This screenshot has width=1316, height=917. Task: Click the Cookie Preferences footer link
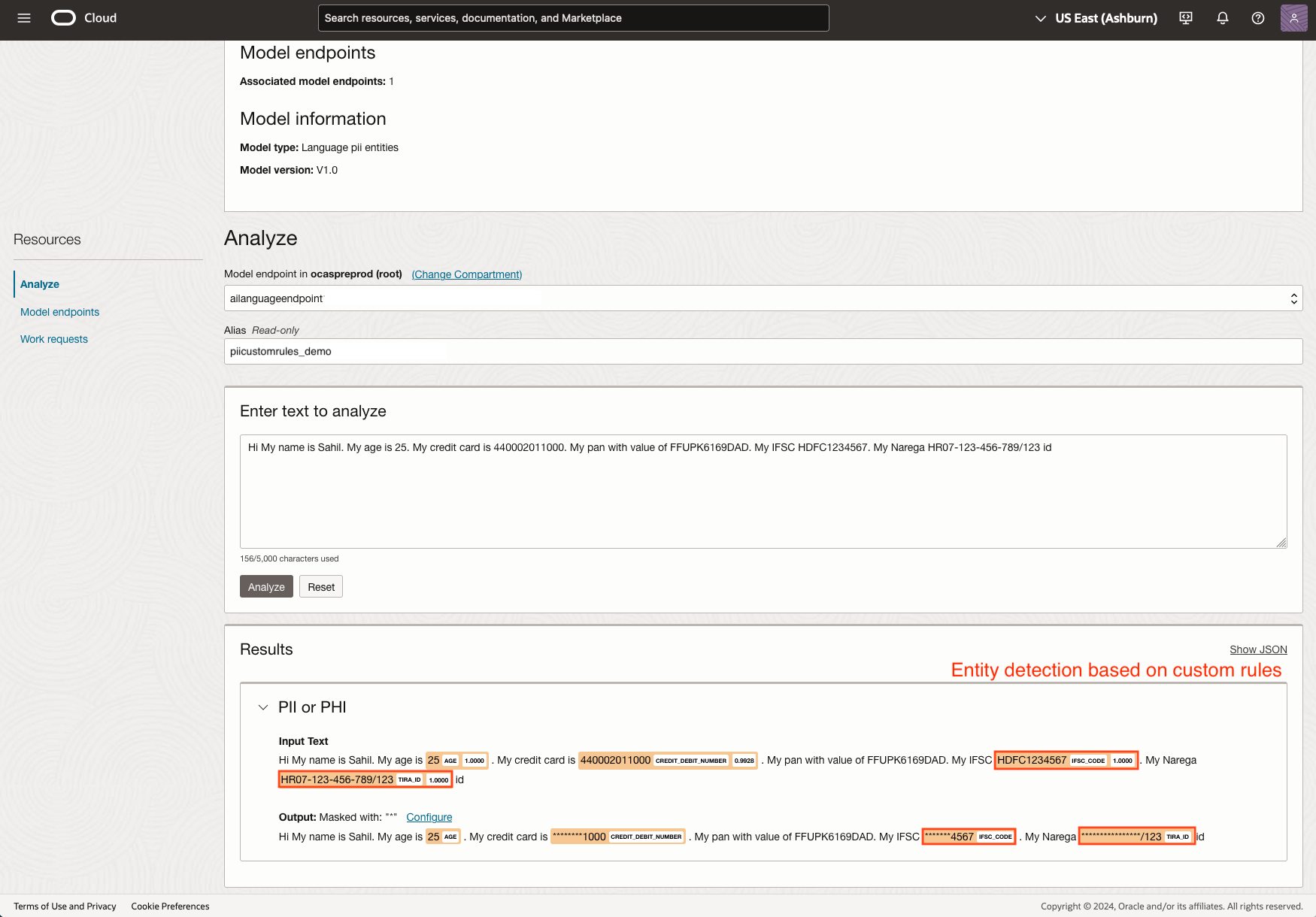click(x=170, y=906)
